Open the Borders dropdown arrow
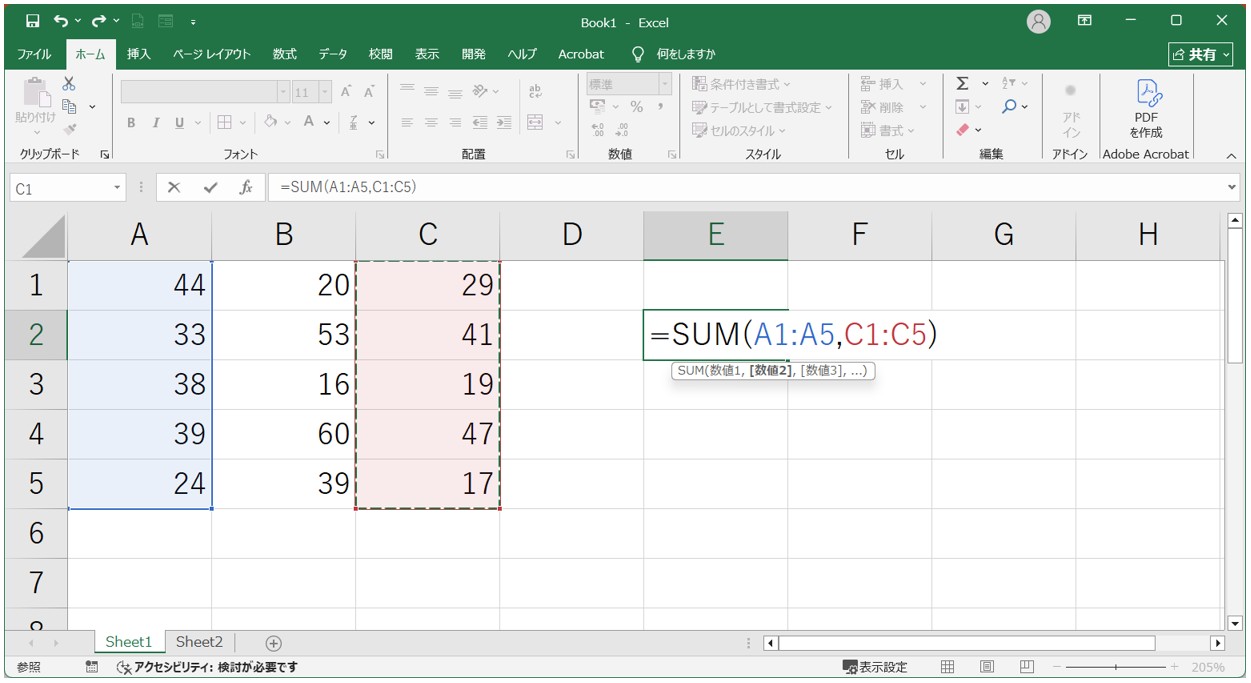 click(245, 123)
